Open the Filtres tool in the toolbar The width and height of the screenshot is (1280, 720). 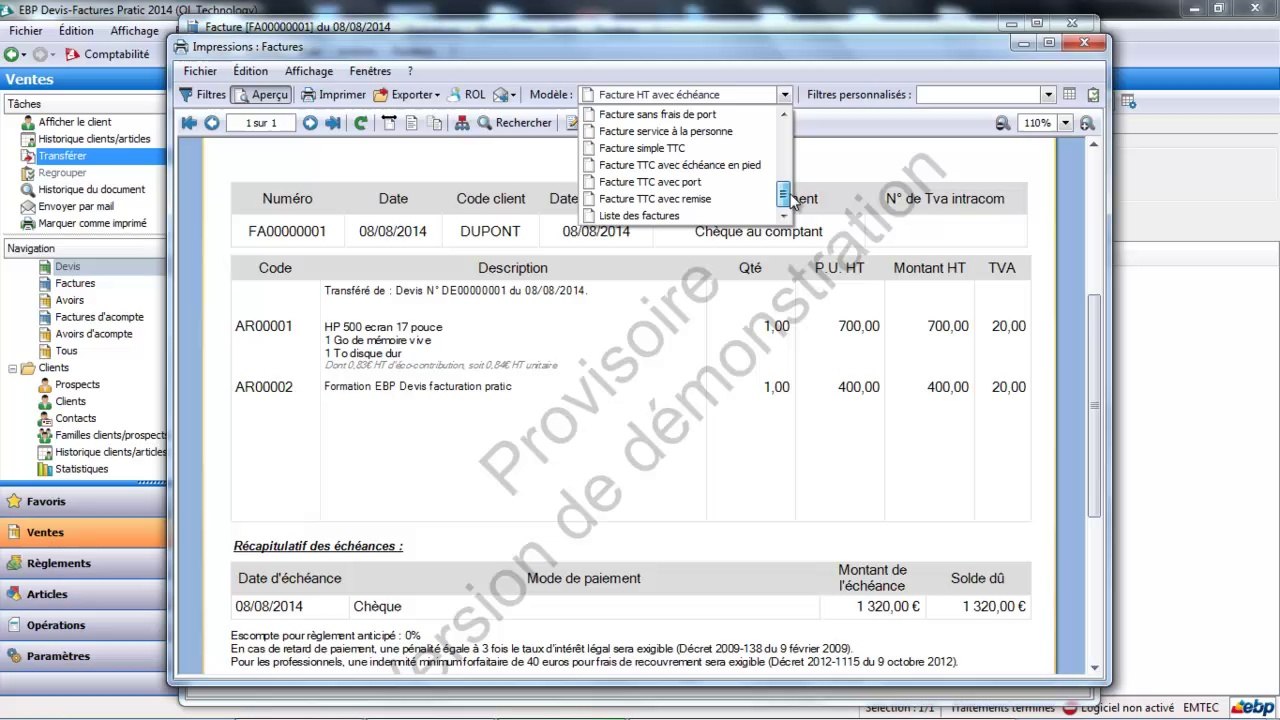[202, 95]
